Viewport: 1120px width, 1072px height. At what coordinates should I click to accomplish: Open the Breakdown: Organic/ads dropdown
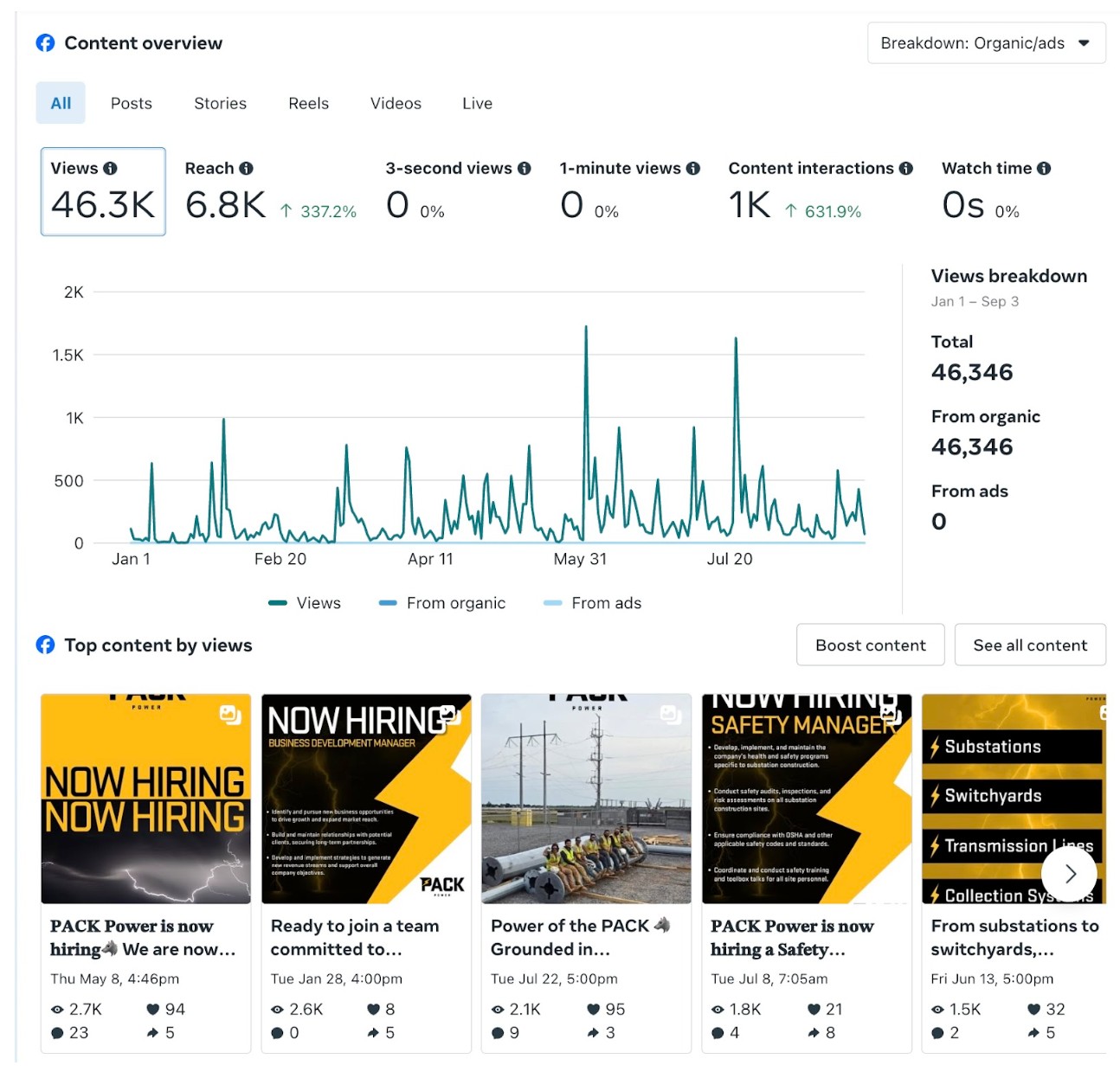click(x=986, y=43)
